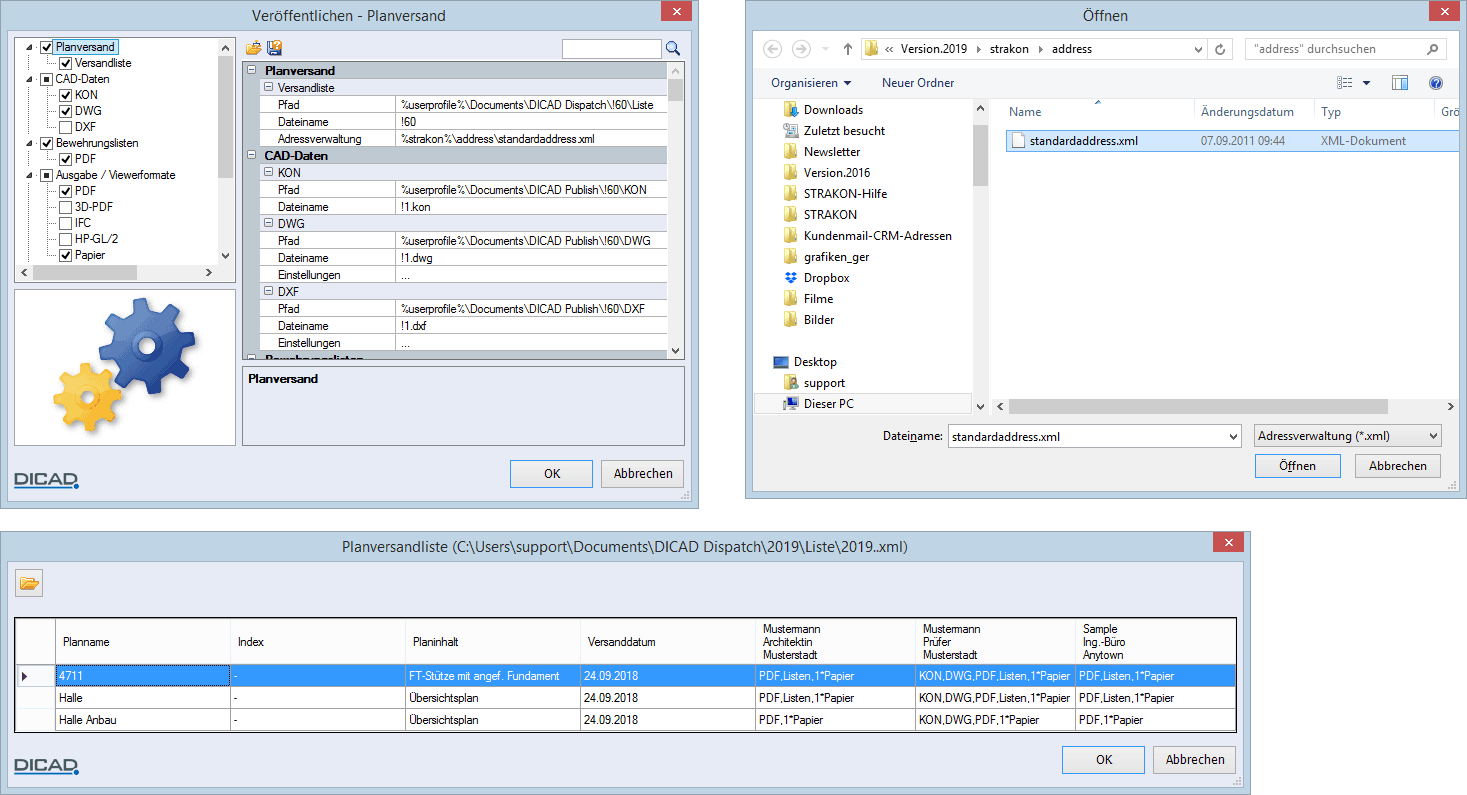Image resolution: width=1467 pixels, height=795 pixels.
Task: Select Zuletzt besucht in navigation pane
Action: click(x=835, y=131)
